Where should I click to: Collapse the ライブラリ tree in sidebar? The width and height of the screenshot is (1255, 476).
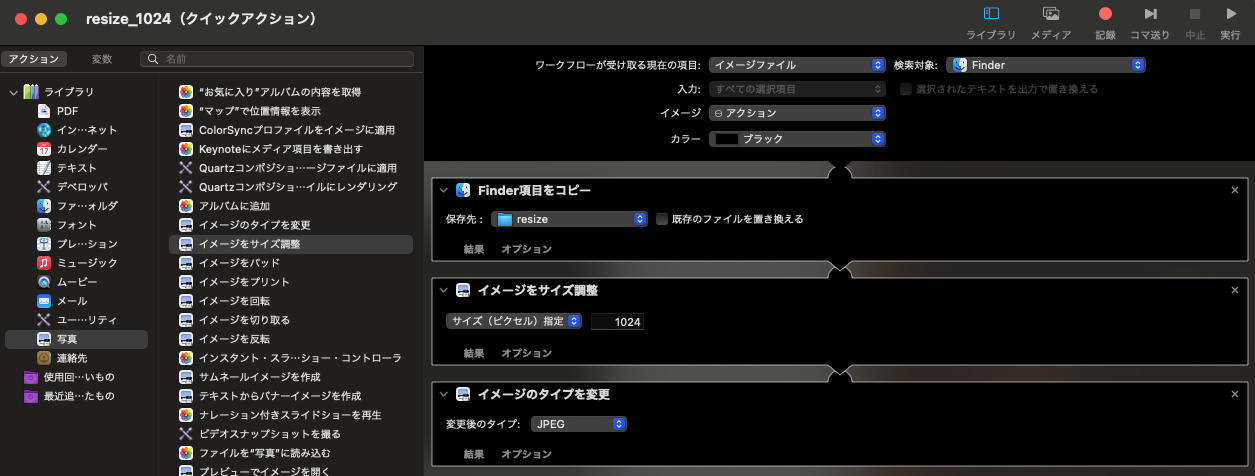13,92
